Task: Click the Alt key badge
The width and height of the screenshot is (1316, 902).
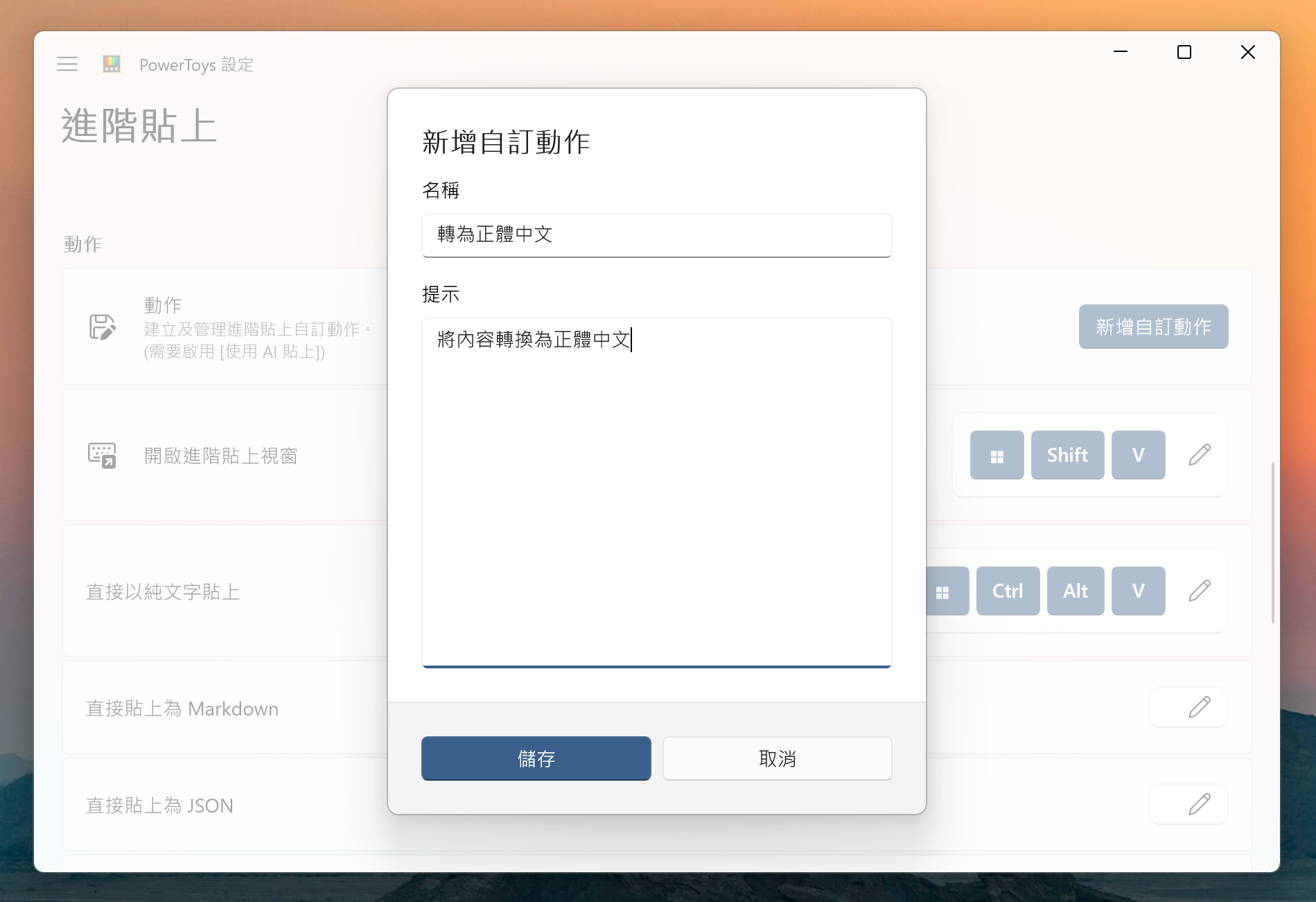Action: 1075,591
